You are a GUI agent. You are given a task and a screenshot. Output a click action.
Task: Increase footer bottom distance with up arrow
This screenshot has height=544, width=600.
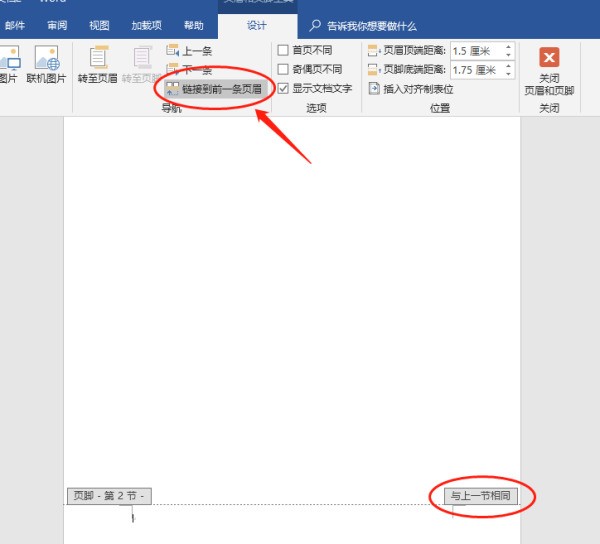[508, 66]
